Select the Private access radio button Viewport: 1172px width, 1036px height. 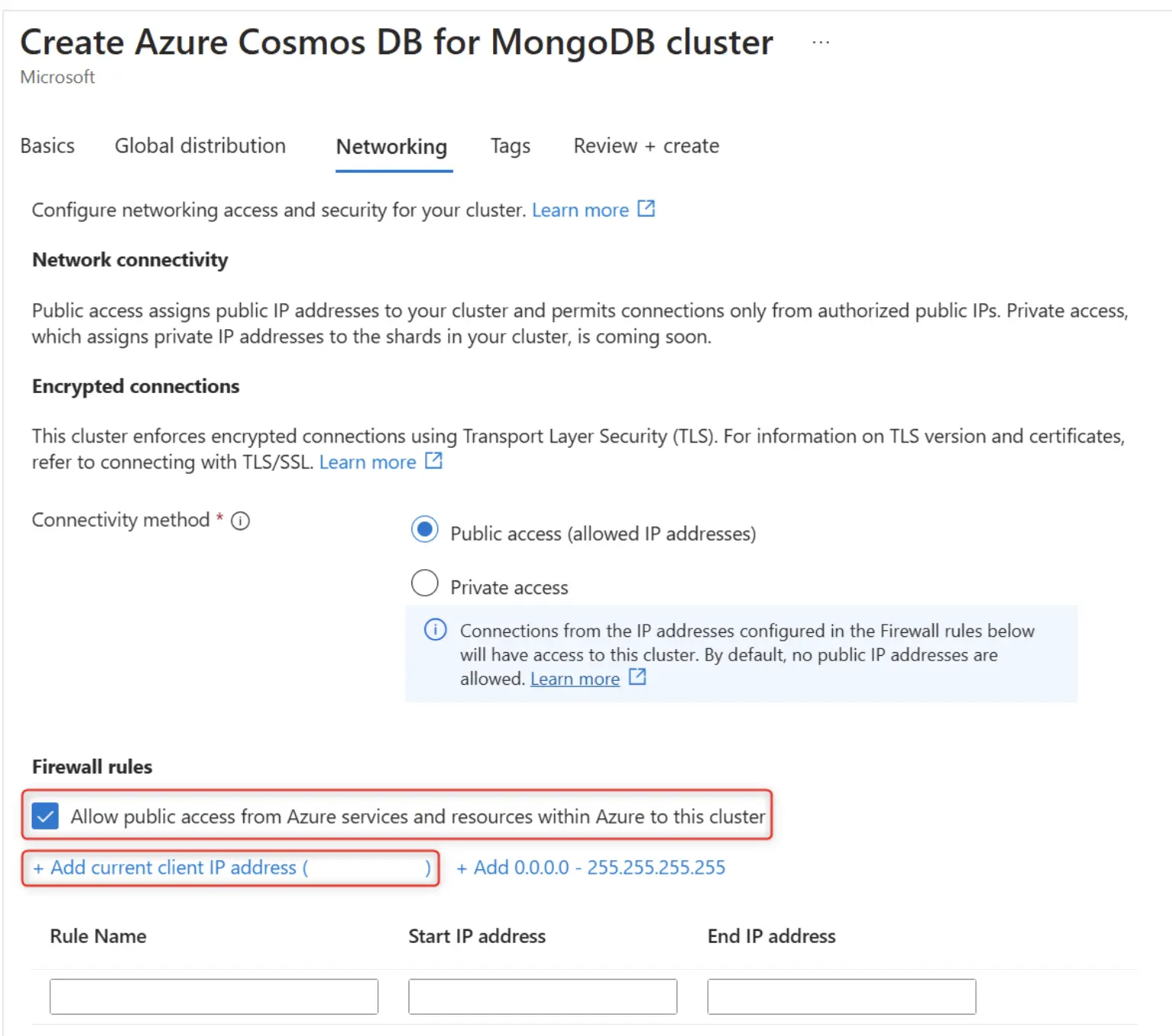[424, 584]
